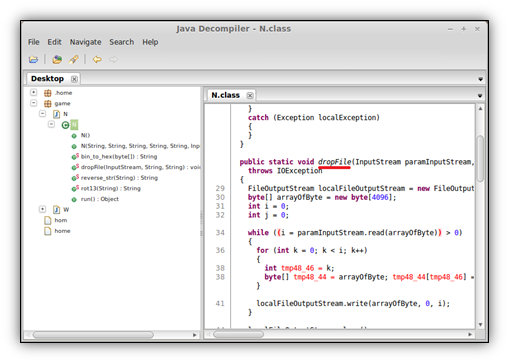Open the Edit menu
This screenshot has width=509, height=363.
[x=54, y=42]
